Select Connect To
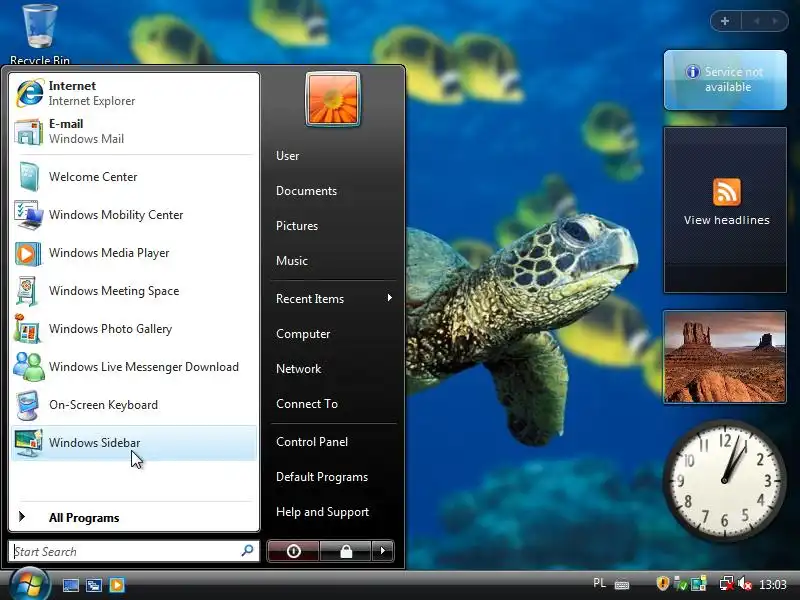The image size is (800, 600). coord(333,404)
